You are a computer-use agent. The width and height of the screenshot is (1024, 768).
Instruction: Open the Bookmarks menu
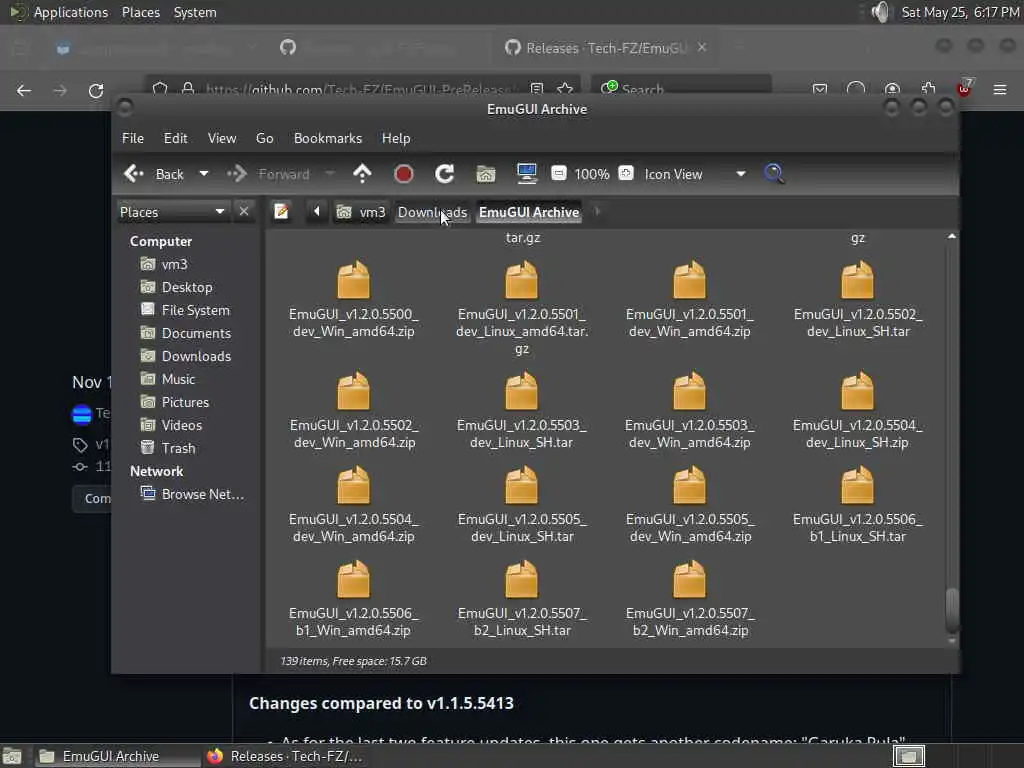pos(328,138)
